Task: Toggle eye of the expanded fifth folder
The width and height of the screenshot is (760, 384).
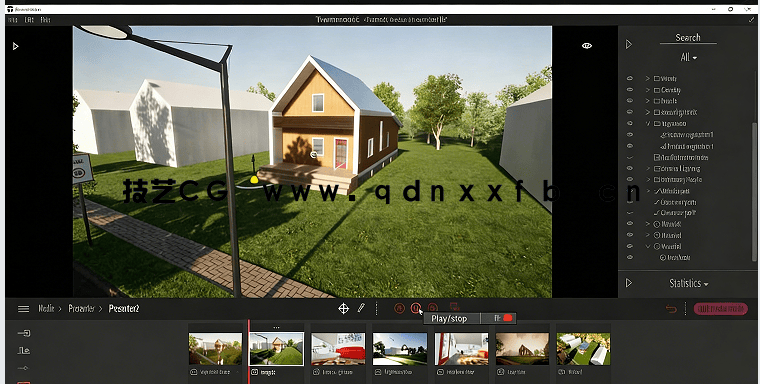Action: (x=630, y=124)
